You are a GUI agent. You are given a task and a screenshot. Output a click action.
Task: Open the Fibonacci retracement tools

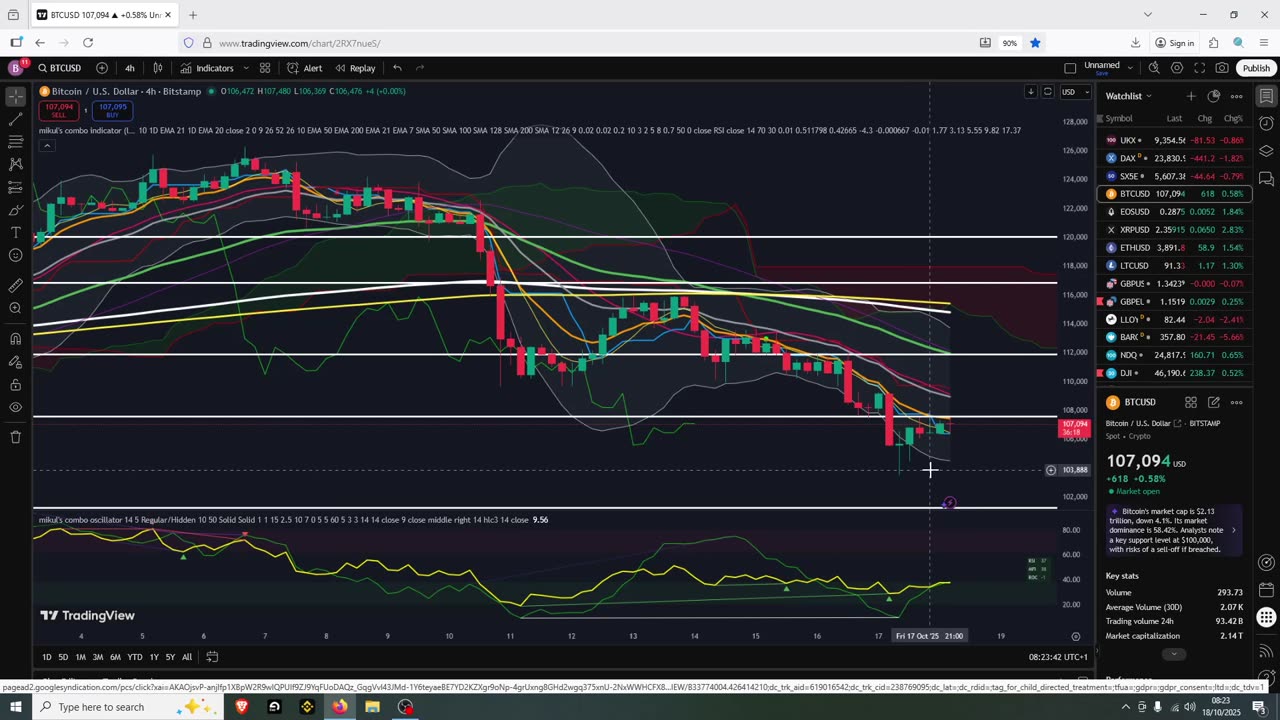click(x=16, y=142)
